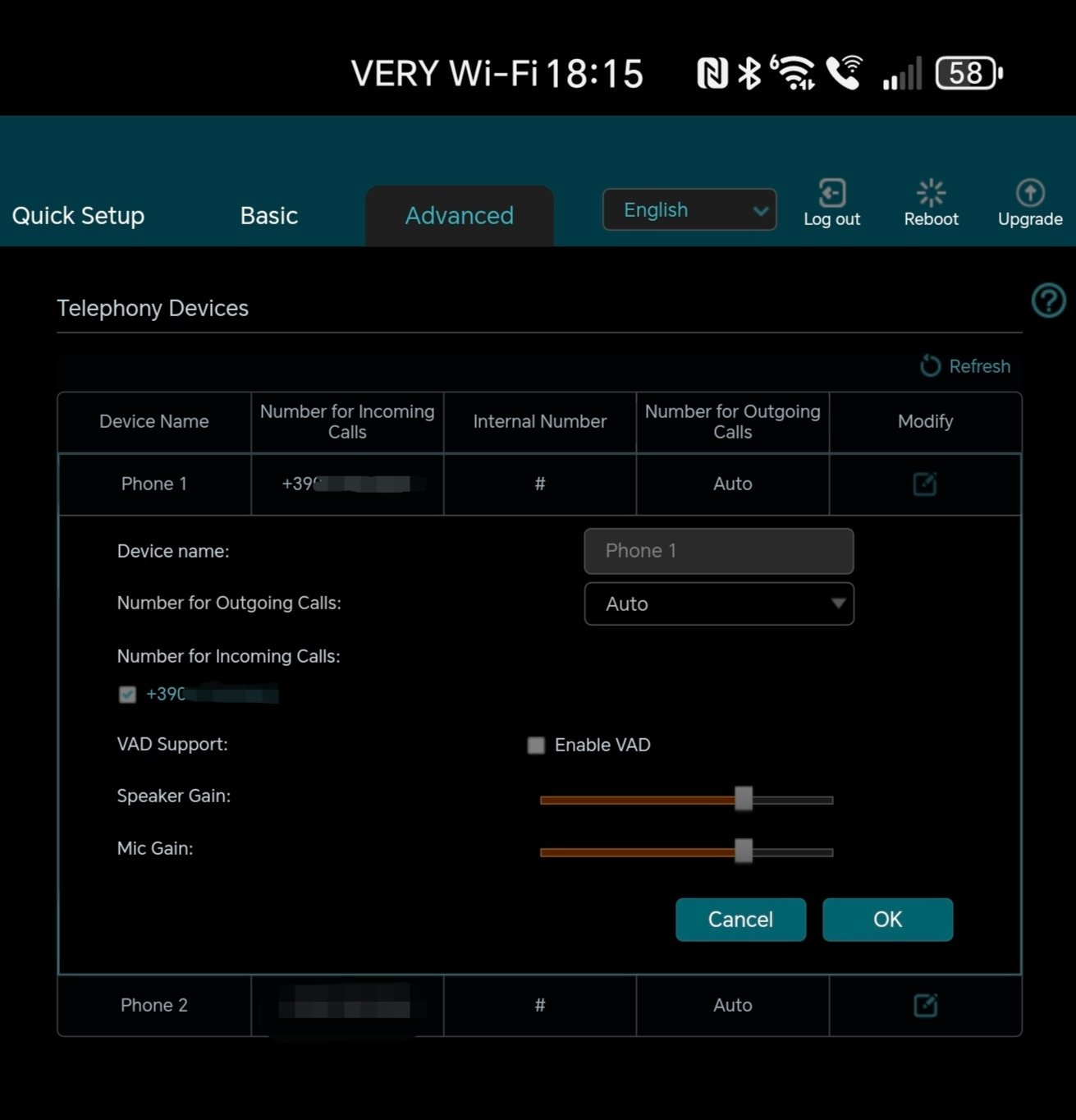Image resolution: width=1076 pixels, height=1120 pixels.
Task: Switch to the Basic tab
Action: tap(268, 215)
